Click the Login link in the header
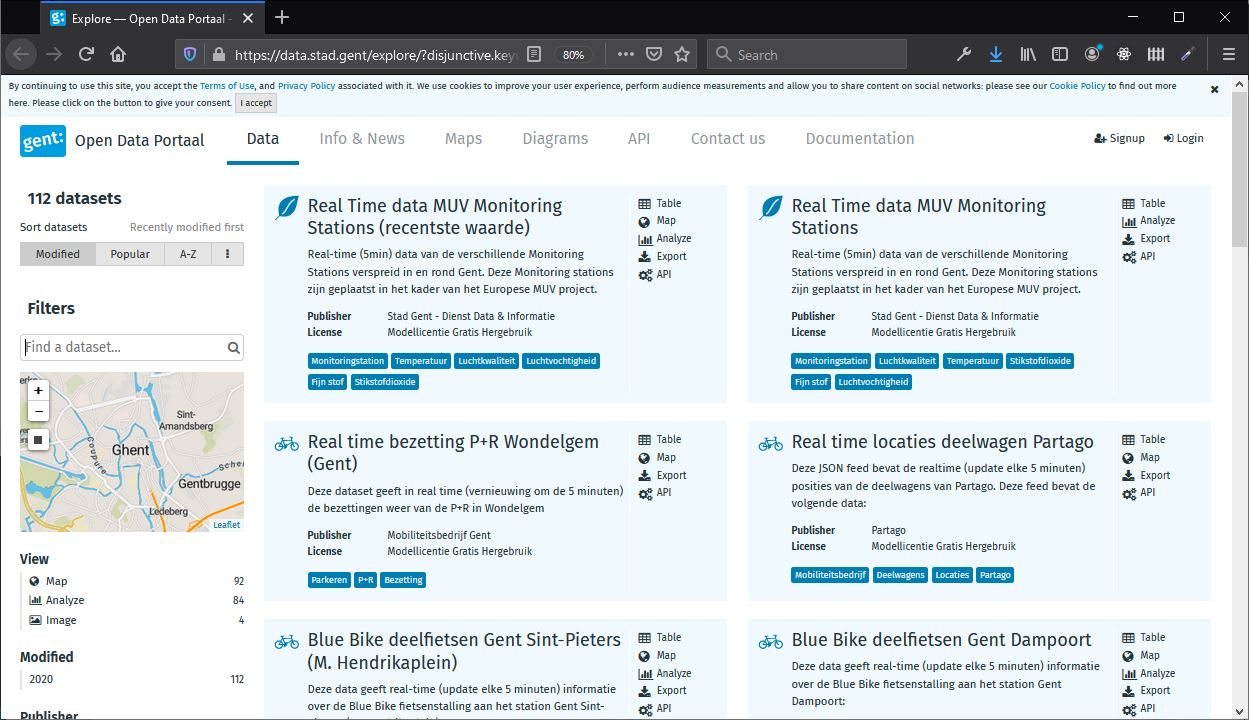 point(1183,138)
